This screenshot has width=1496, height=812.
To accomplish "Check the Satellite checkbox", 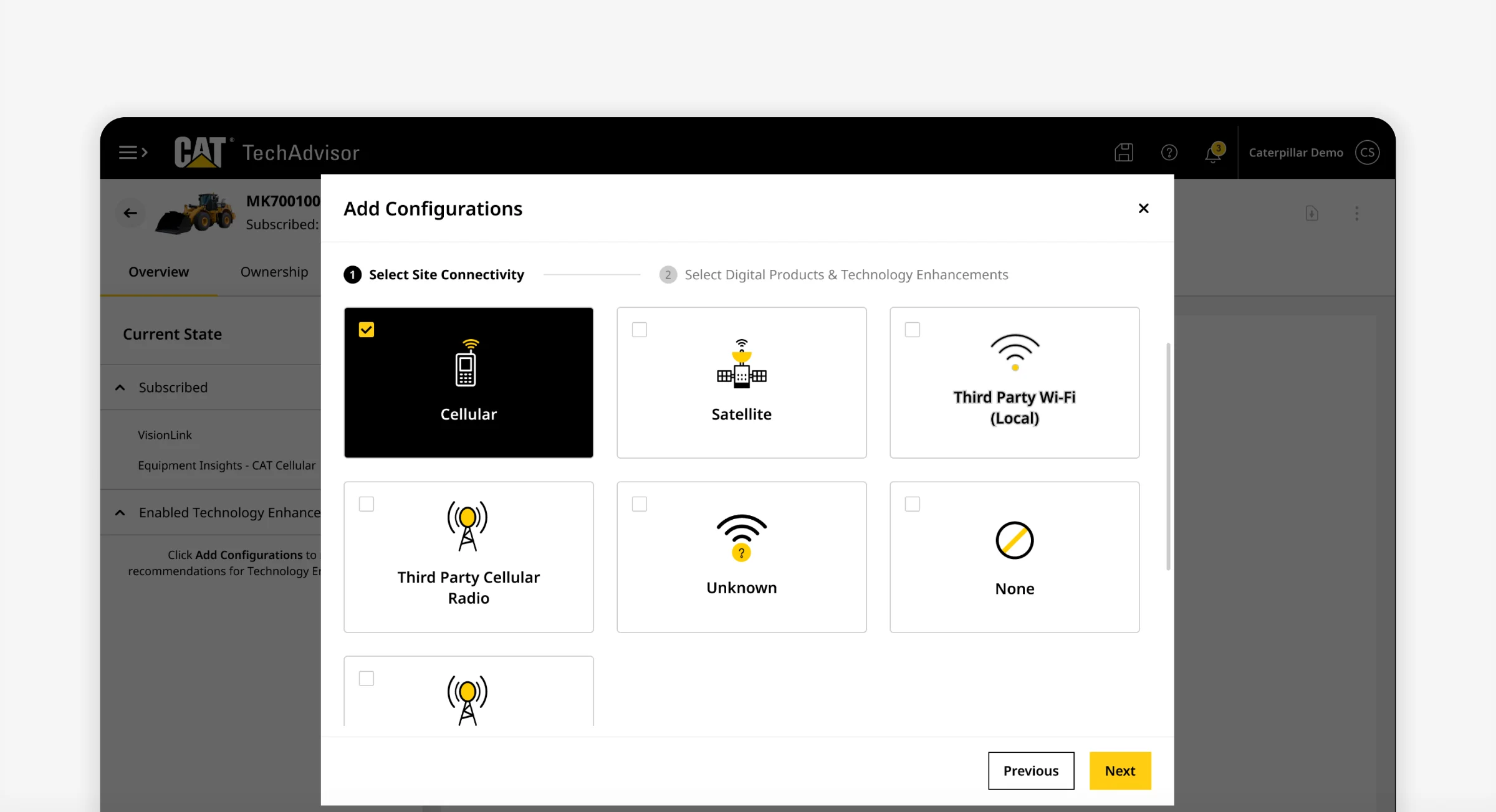I will click(640, 330).
